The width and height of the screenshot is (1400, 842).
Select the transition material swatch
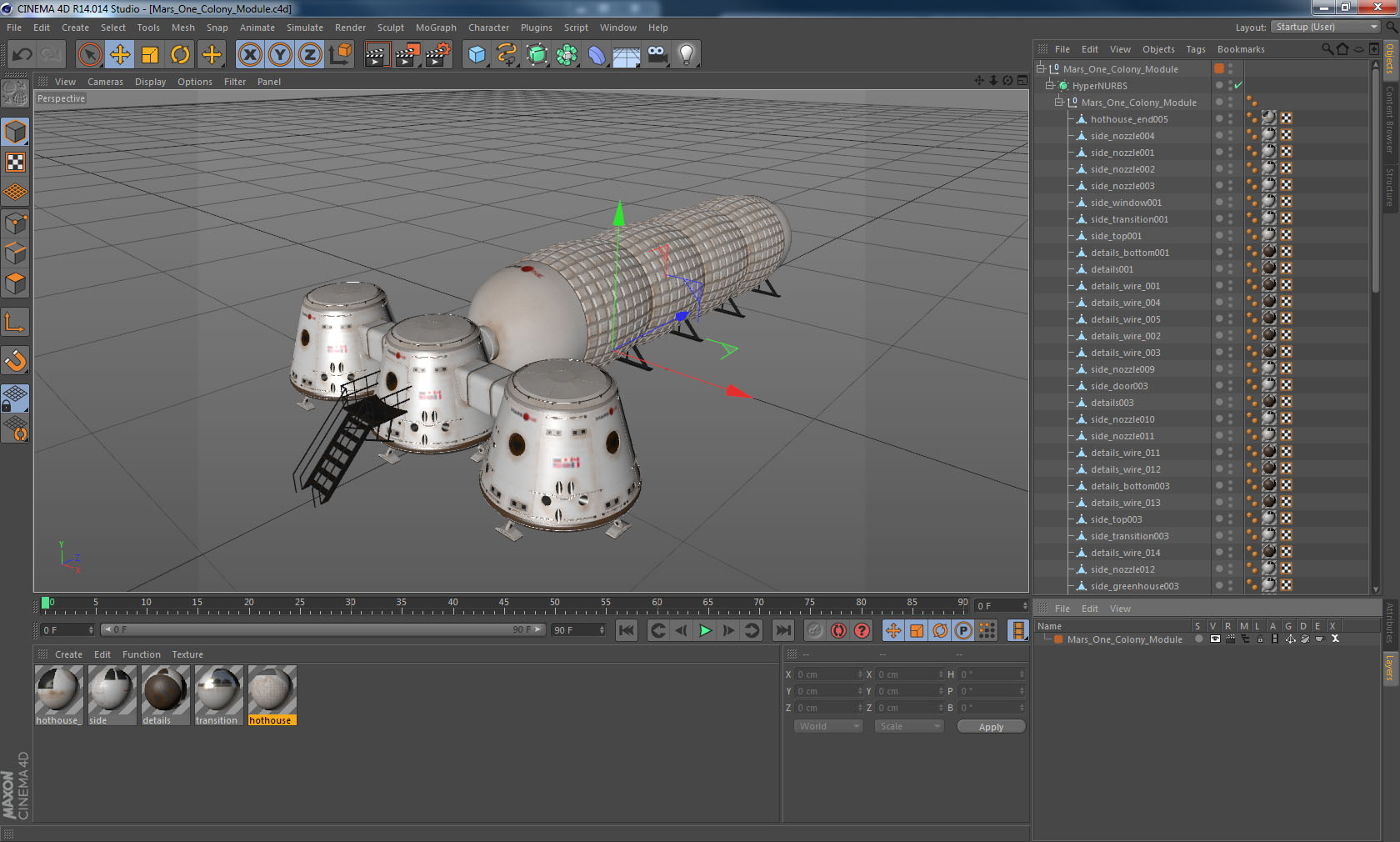click(218, 694)
